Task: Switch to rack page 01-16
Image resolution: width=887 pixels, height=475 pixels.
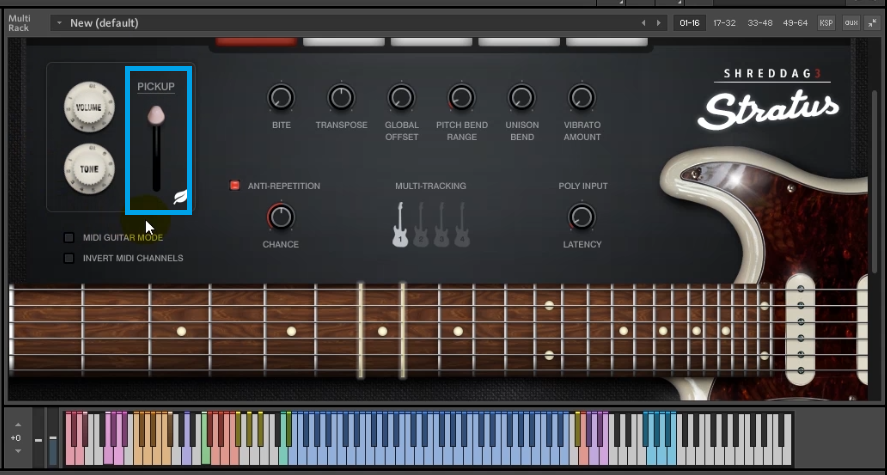Action: (690, 23)
